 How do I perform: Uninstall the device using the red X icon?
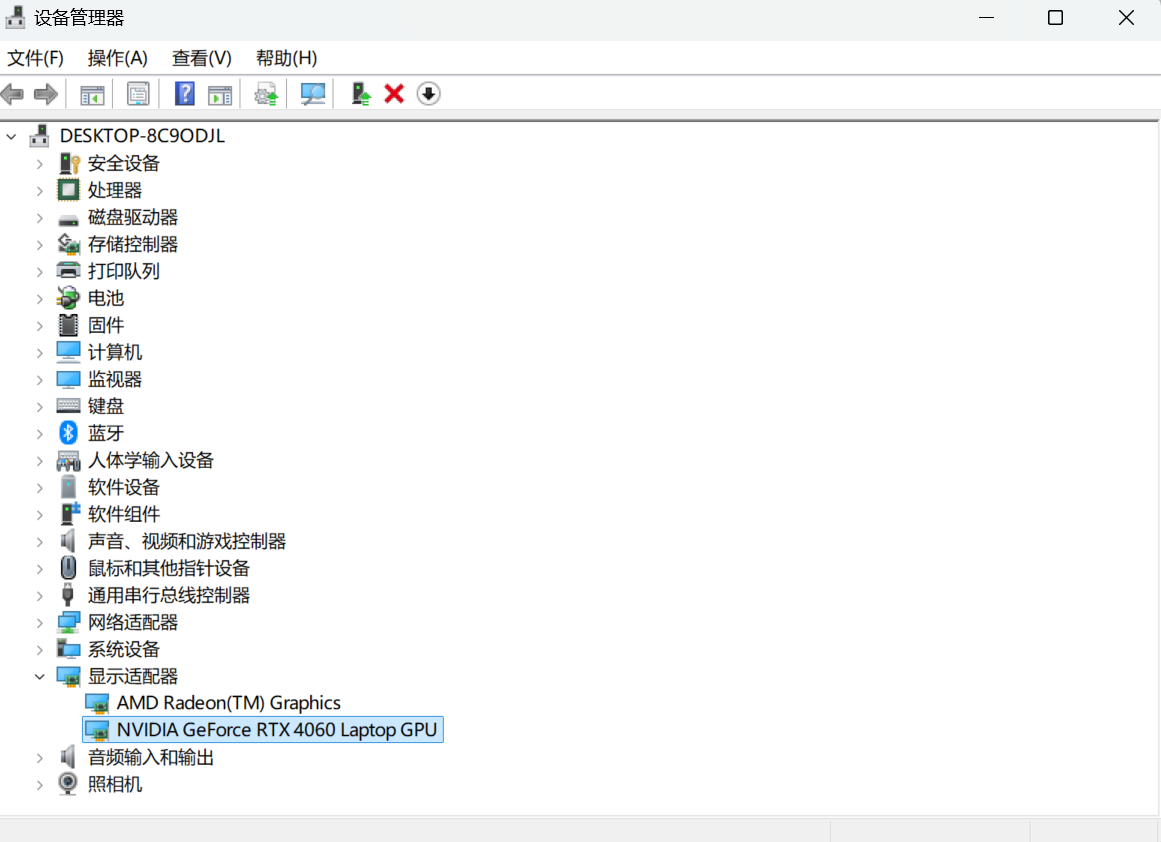(x=393, y=93)
